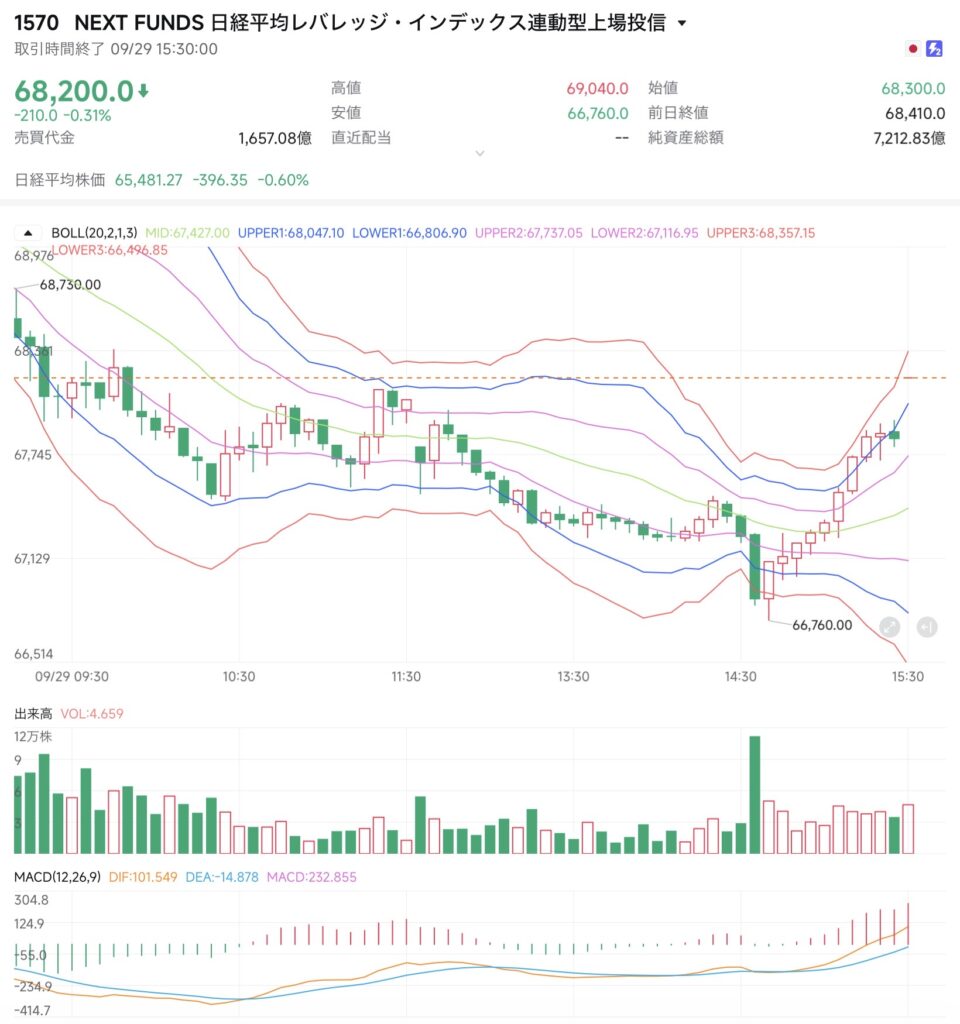Screen dimensions: 960x1024
Task: Tap the 11:30 label on time axis
Action: tap(406, 677)
